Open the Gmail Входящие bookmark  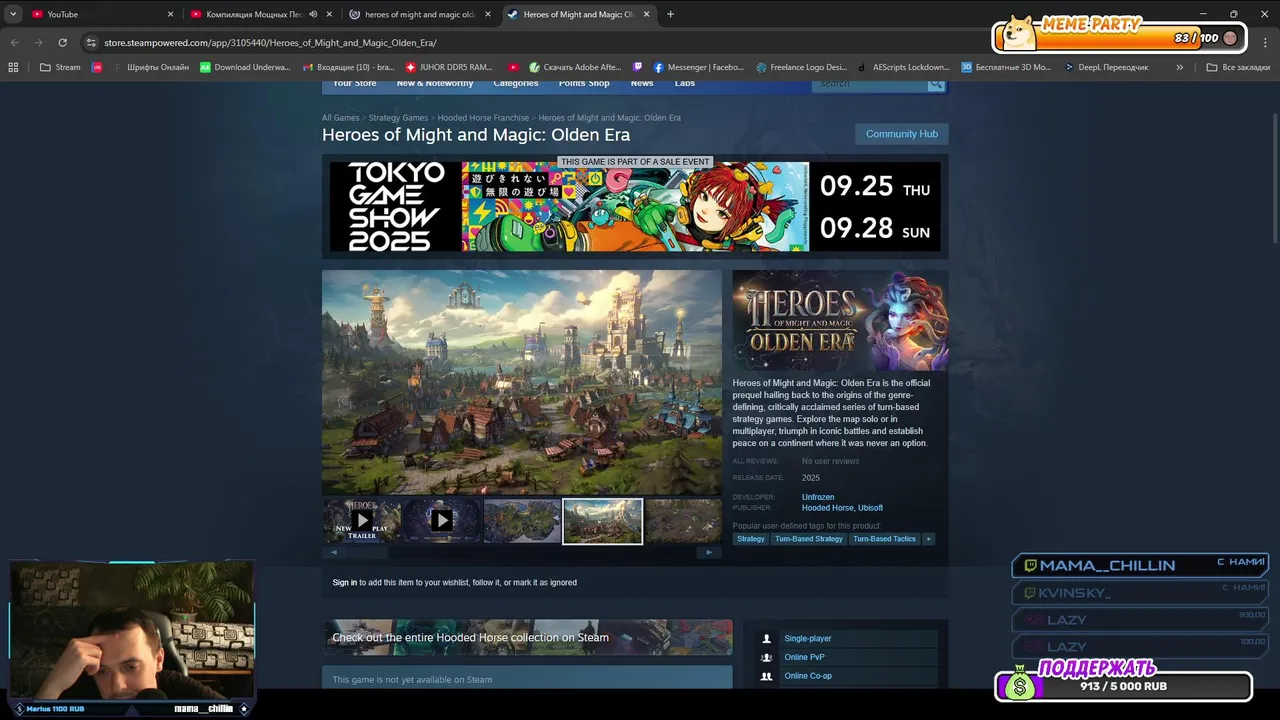coord(347,67)
